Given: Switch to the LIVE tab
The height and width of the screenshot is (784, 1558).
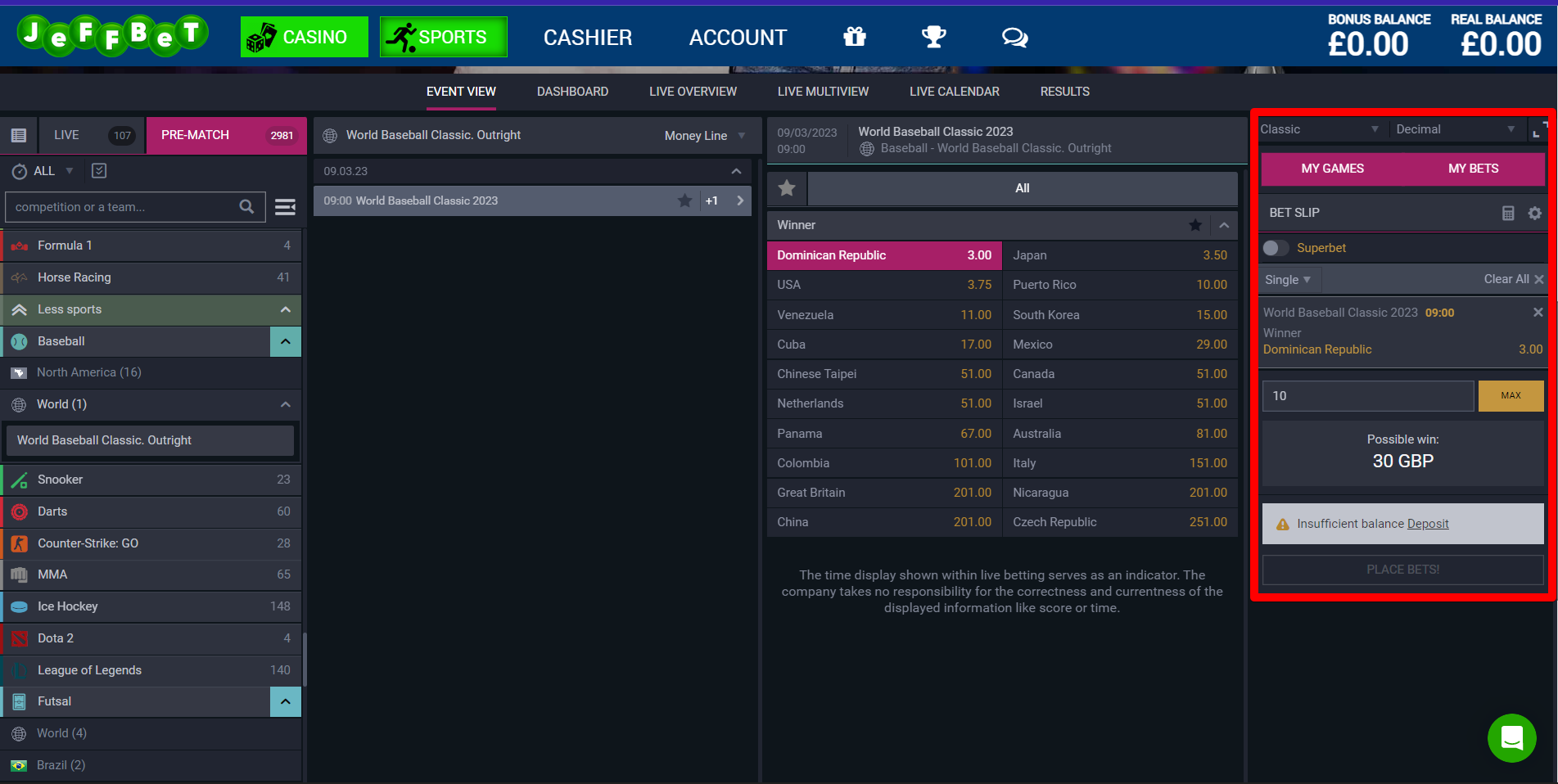Looking at the screenshot, I should click(92, 135).
